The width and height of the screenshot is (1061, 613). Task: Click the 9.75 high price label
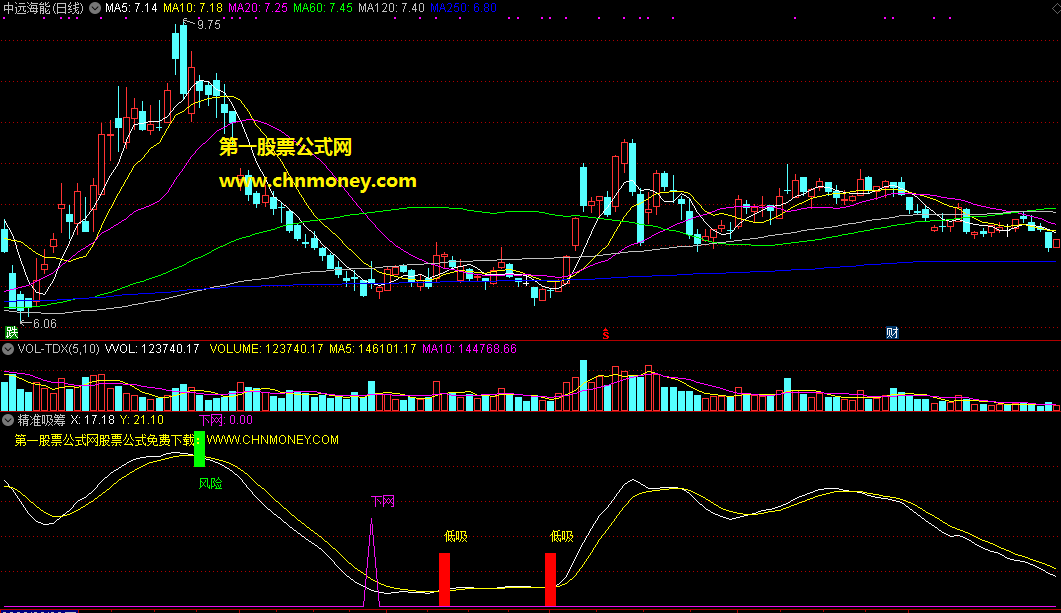click(208, 25)
